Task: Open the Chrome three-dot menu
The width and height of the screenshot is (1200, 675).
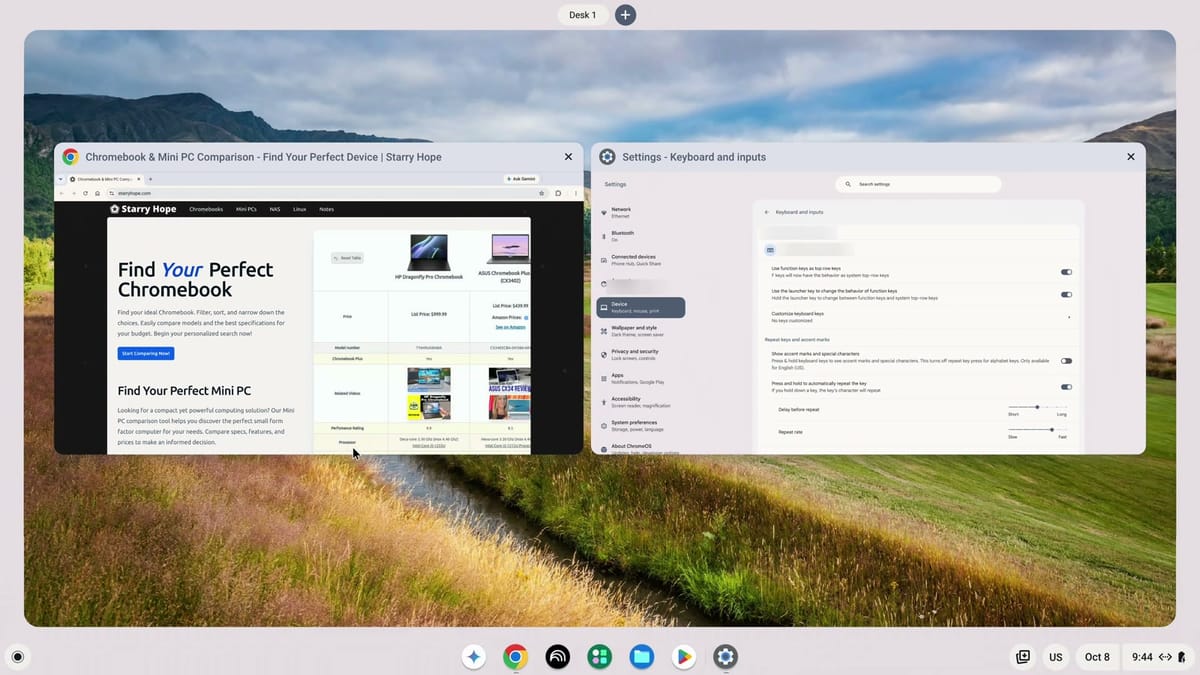Action: [576, 193]
